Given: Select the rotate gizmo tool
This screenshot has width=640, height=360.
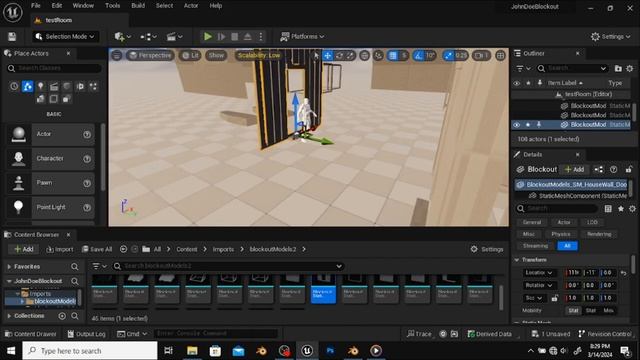Looking at the screenshot, I should point(339,56).
